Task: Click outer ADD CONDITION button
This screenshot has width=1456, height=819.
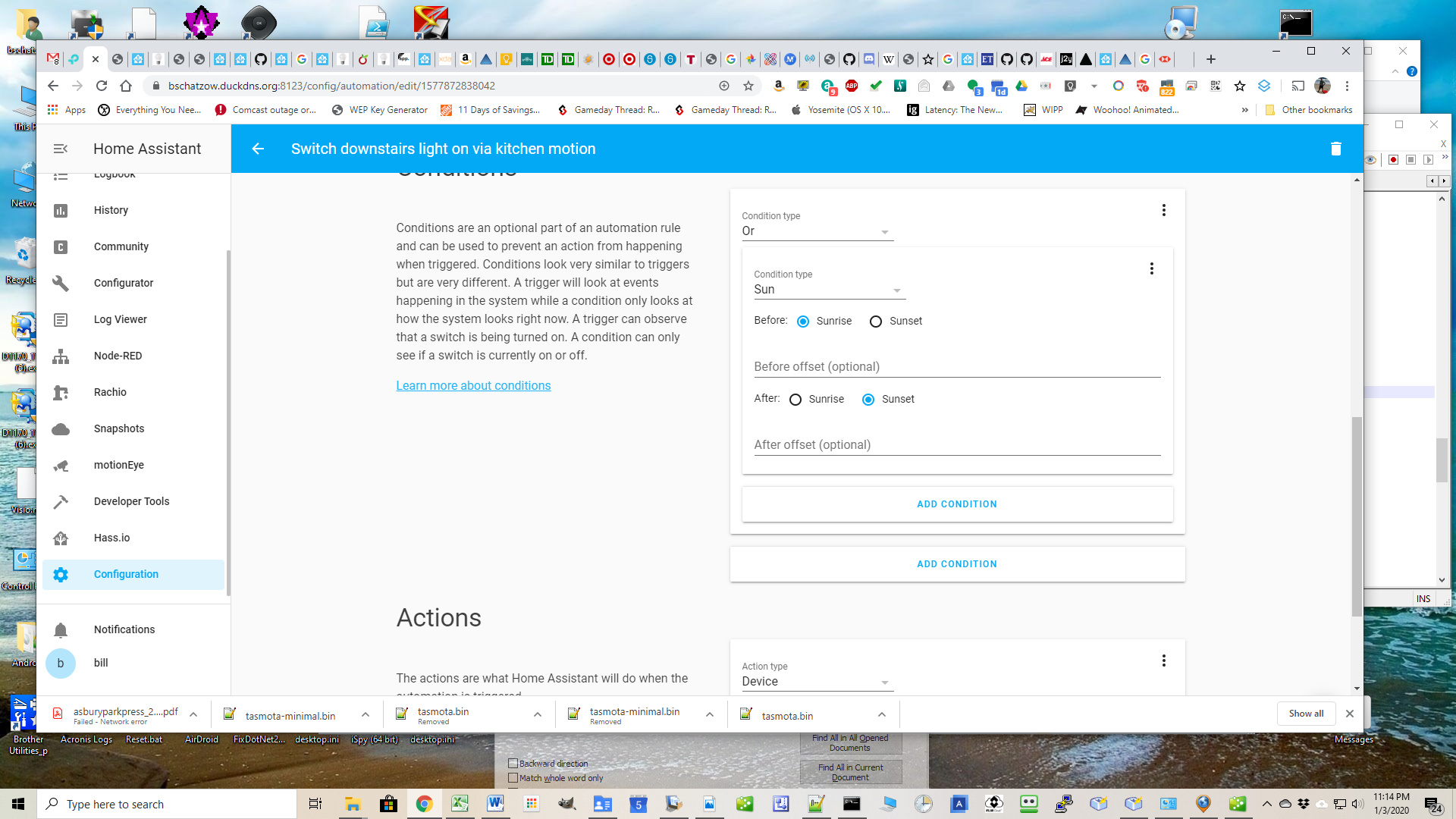Action: 957,564
